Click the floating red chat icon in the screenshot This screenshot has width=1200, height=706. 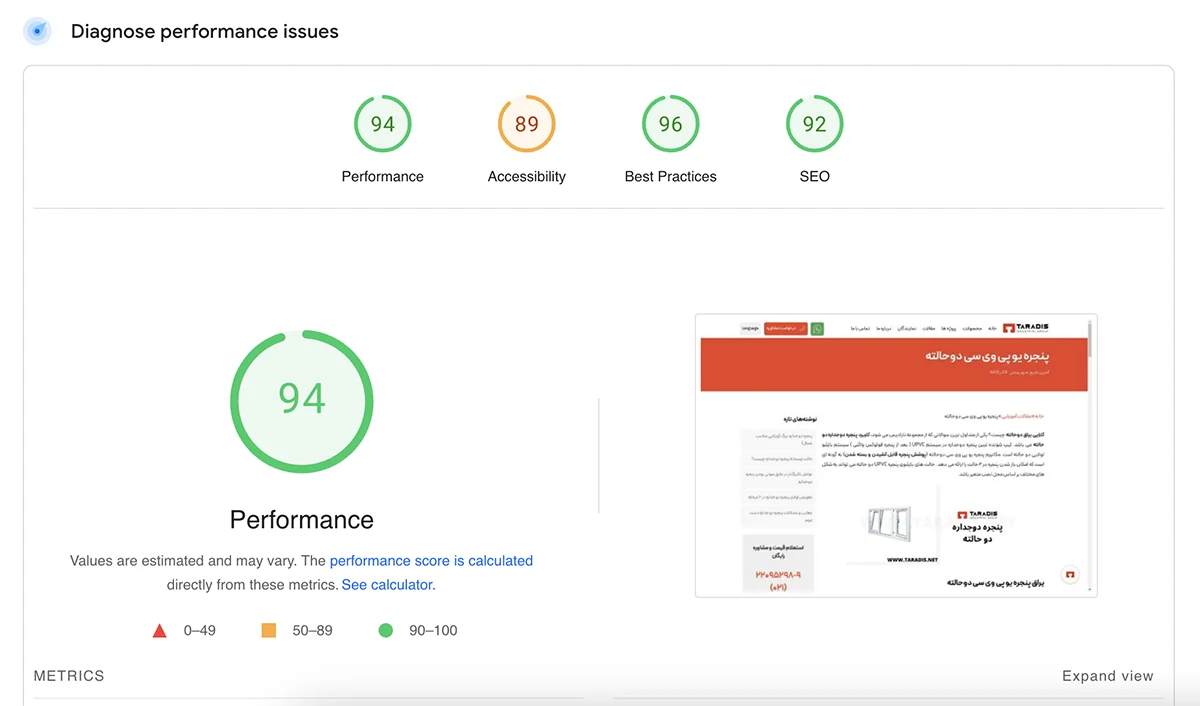click(1070, 576)
